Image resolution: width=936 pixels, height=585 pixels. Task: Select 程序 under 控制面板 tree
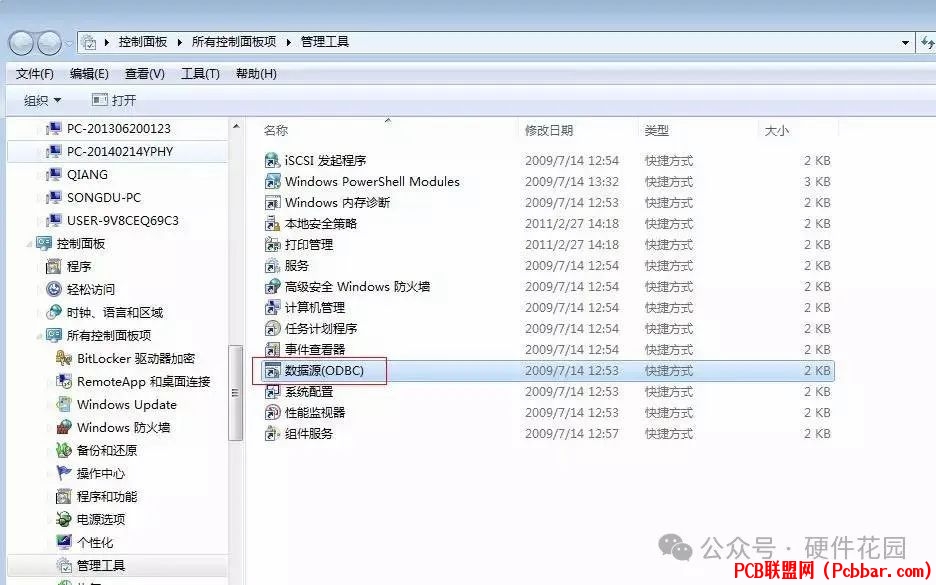point(79,266)
